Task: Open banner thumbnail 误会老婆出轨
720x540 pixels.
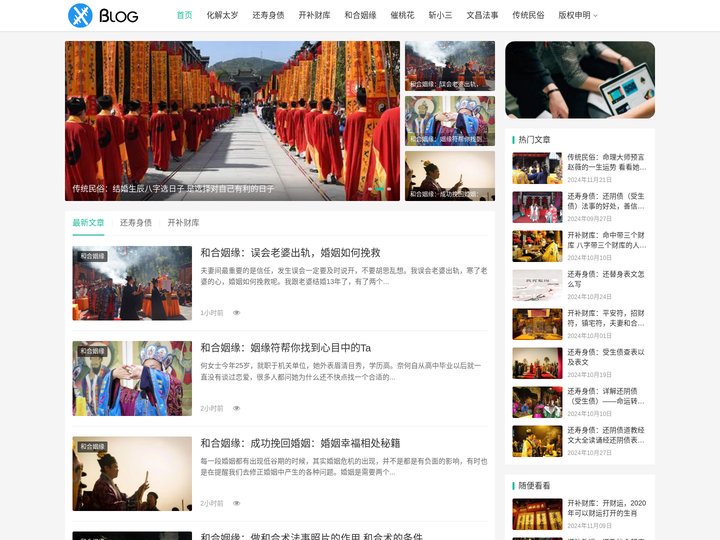Action: [x=450, y=66]
